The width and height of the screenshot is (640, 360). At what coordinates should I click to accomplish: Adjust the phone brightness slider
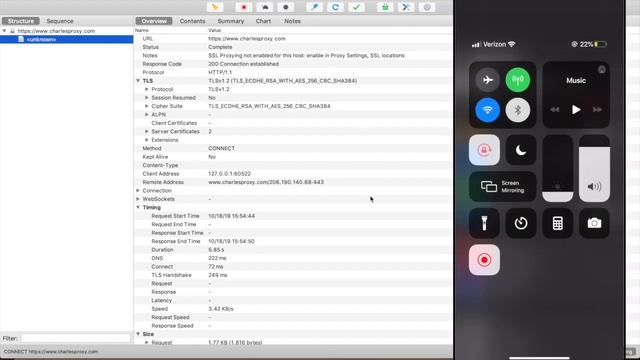558,168
